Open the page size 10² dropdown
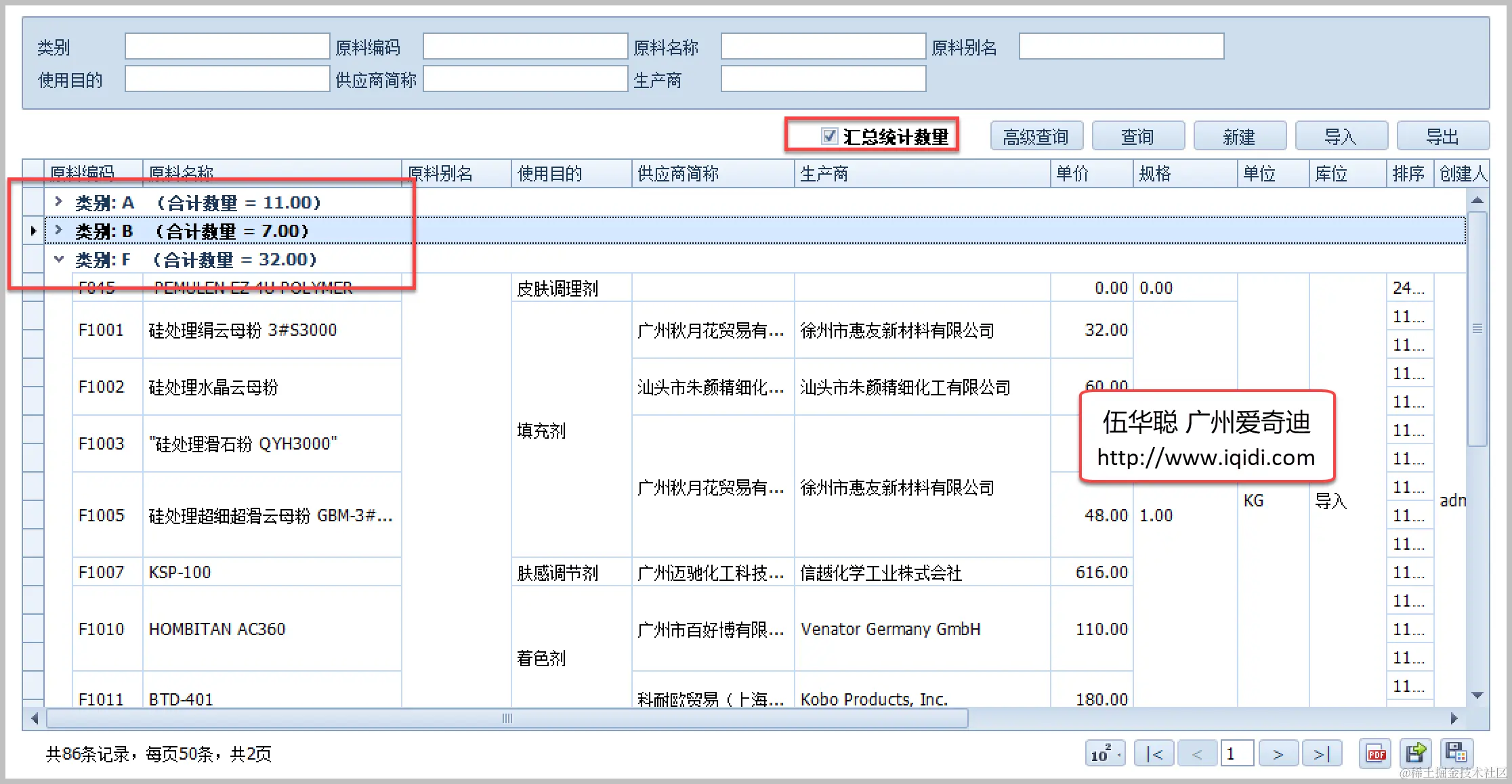The width and height of the screenshot is (1512, 784). tap(1105, 754)
